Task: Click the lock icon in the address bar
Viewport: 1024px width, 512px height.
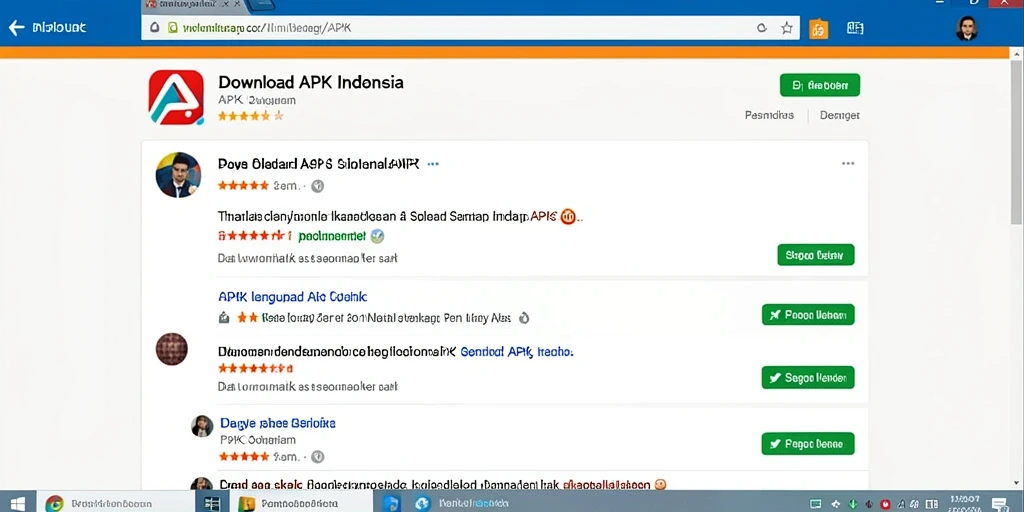Action: point(155,28)
